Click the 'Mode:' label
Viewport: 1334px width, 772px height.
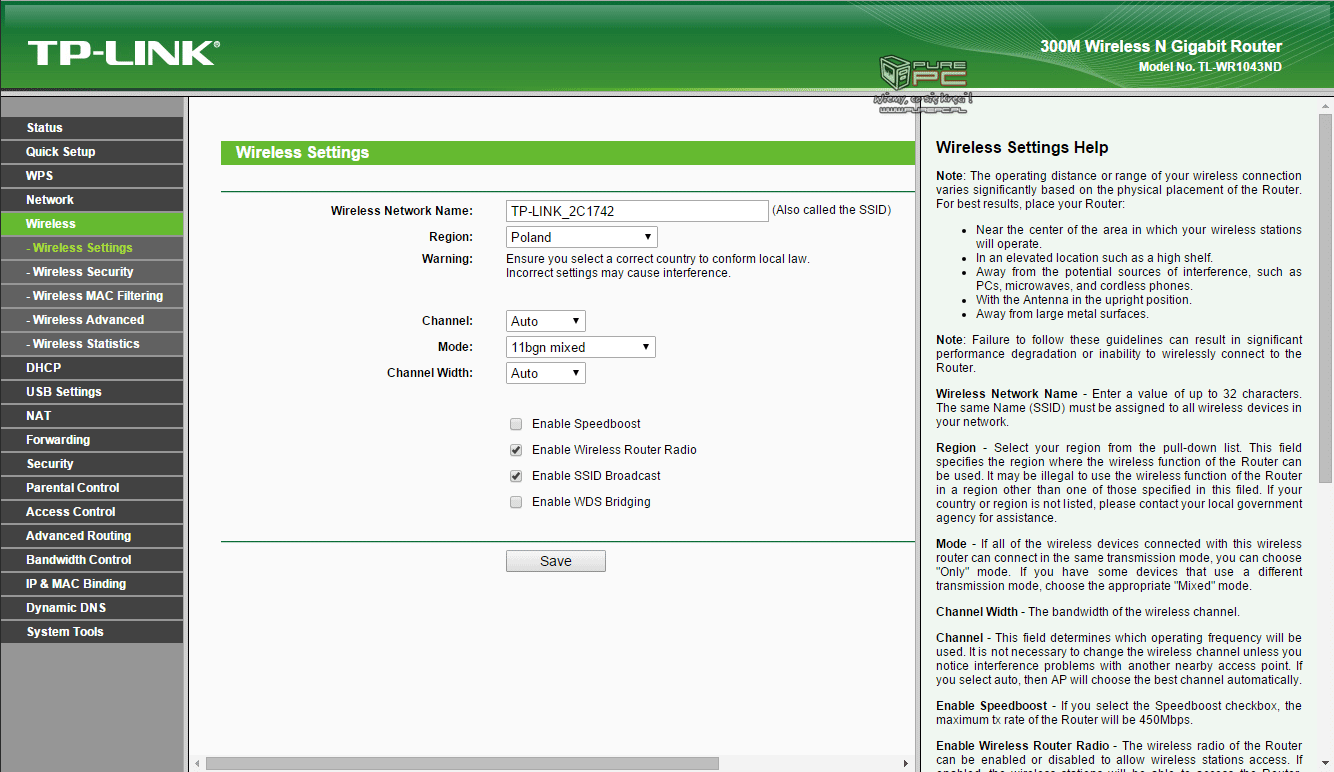454,347
